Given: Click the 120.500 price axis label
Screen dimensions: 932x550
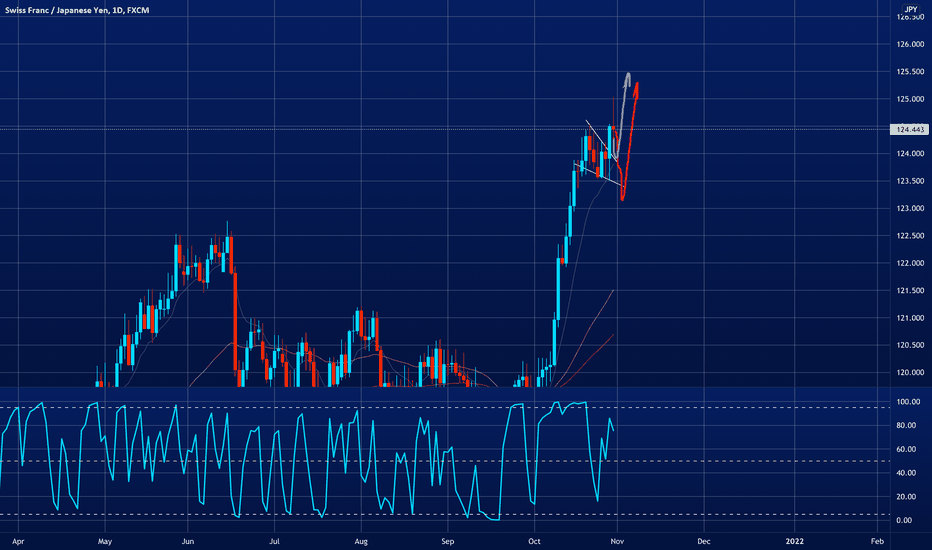Looking at the screenshot, I should [910, 345].
